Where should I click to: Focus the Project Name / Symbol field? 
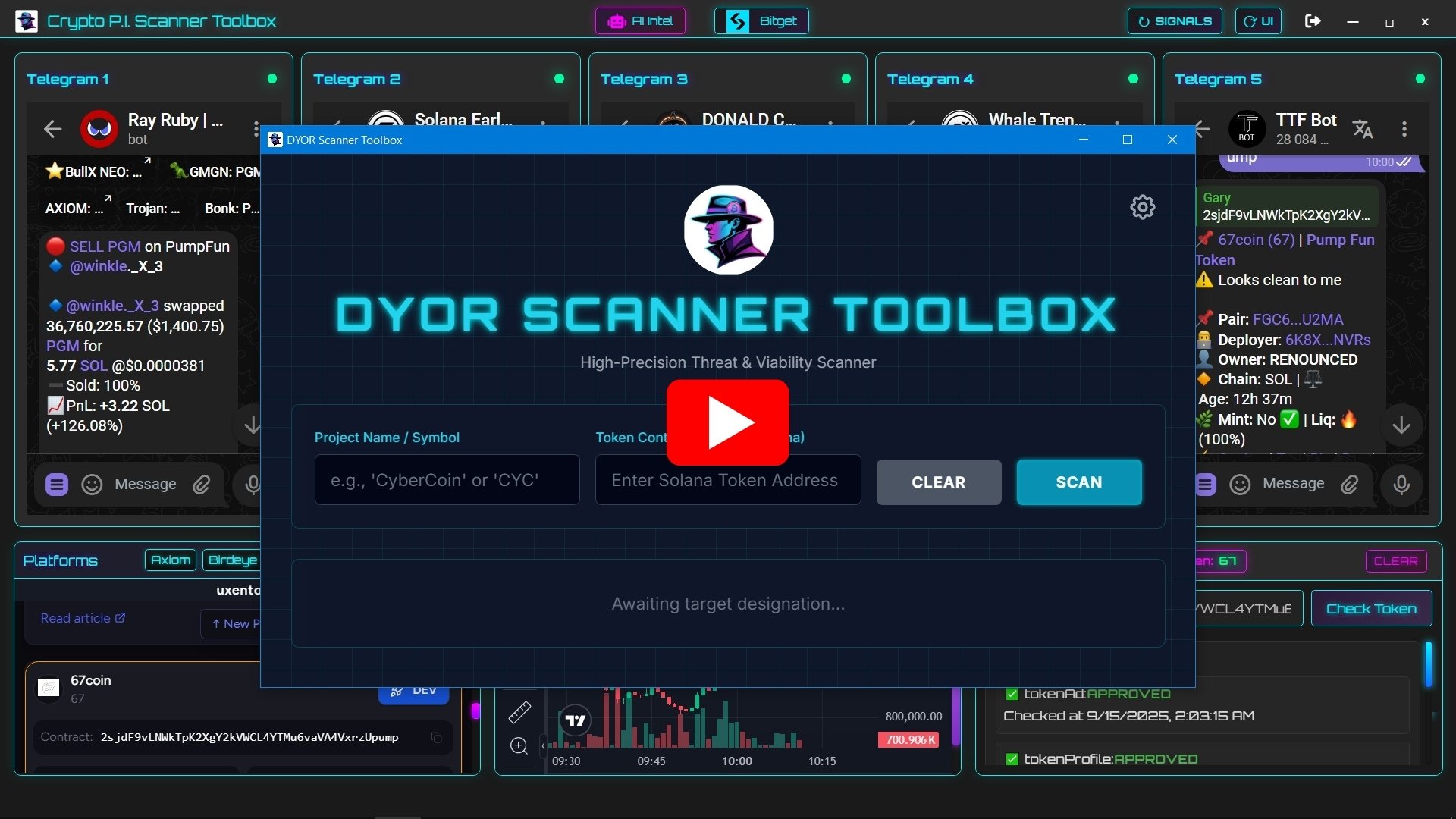(x=447, y=480)
